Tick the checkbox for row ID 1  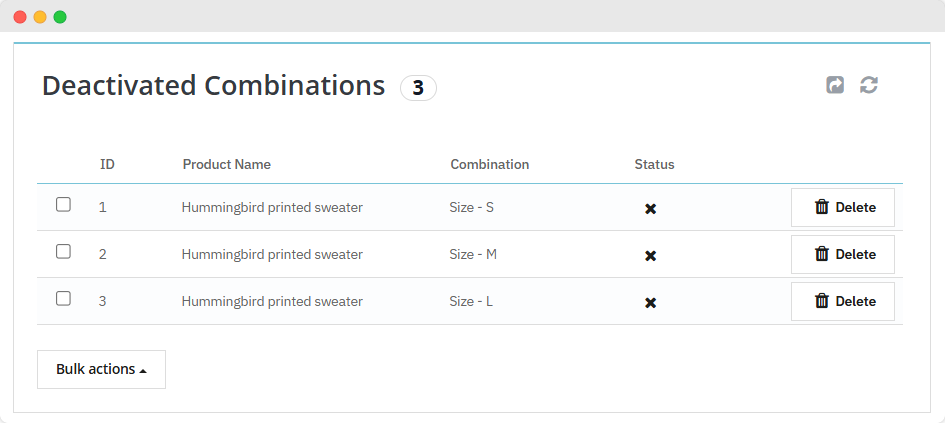(63, 205)
